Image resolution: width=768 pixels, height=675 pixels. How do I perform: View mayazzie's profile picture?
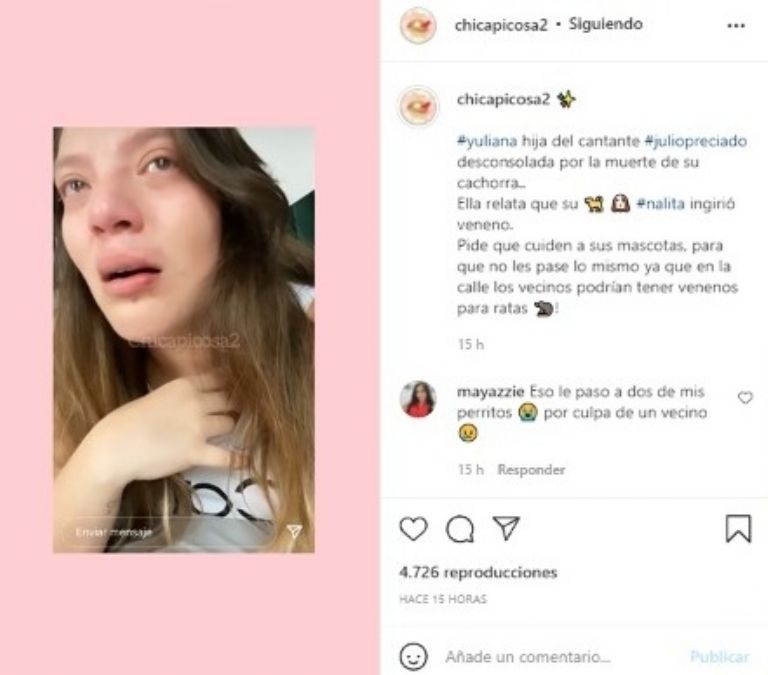point(418,399)
